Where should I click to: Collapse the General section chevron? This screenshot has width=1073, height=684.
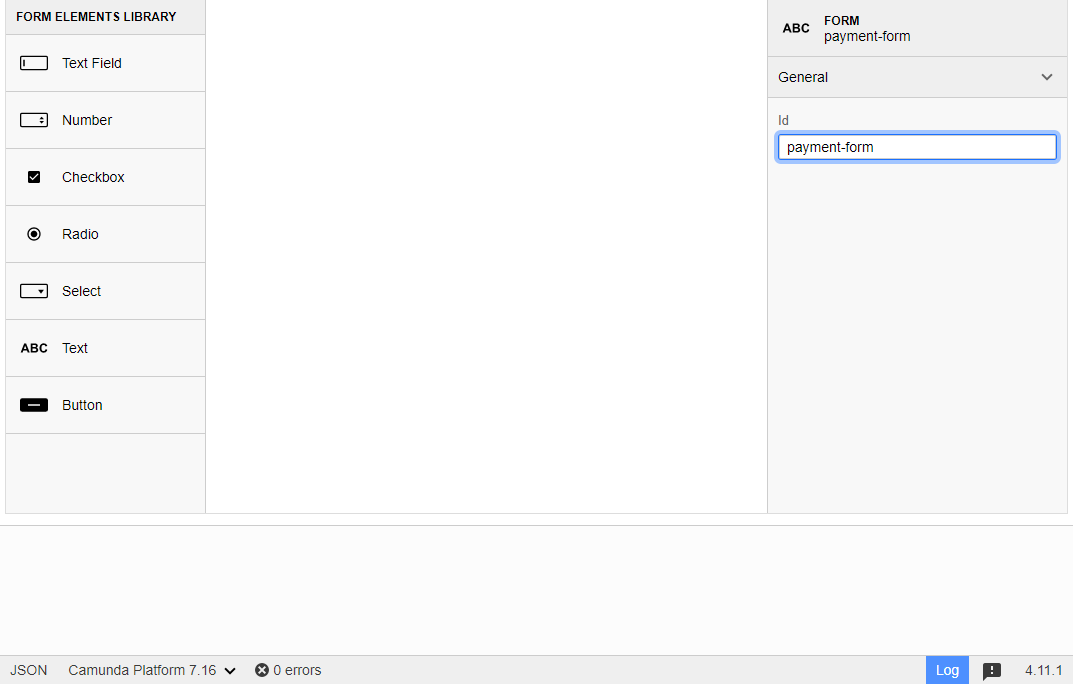[1047, 77]
